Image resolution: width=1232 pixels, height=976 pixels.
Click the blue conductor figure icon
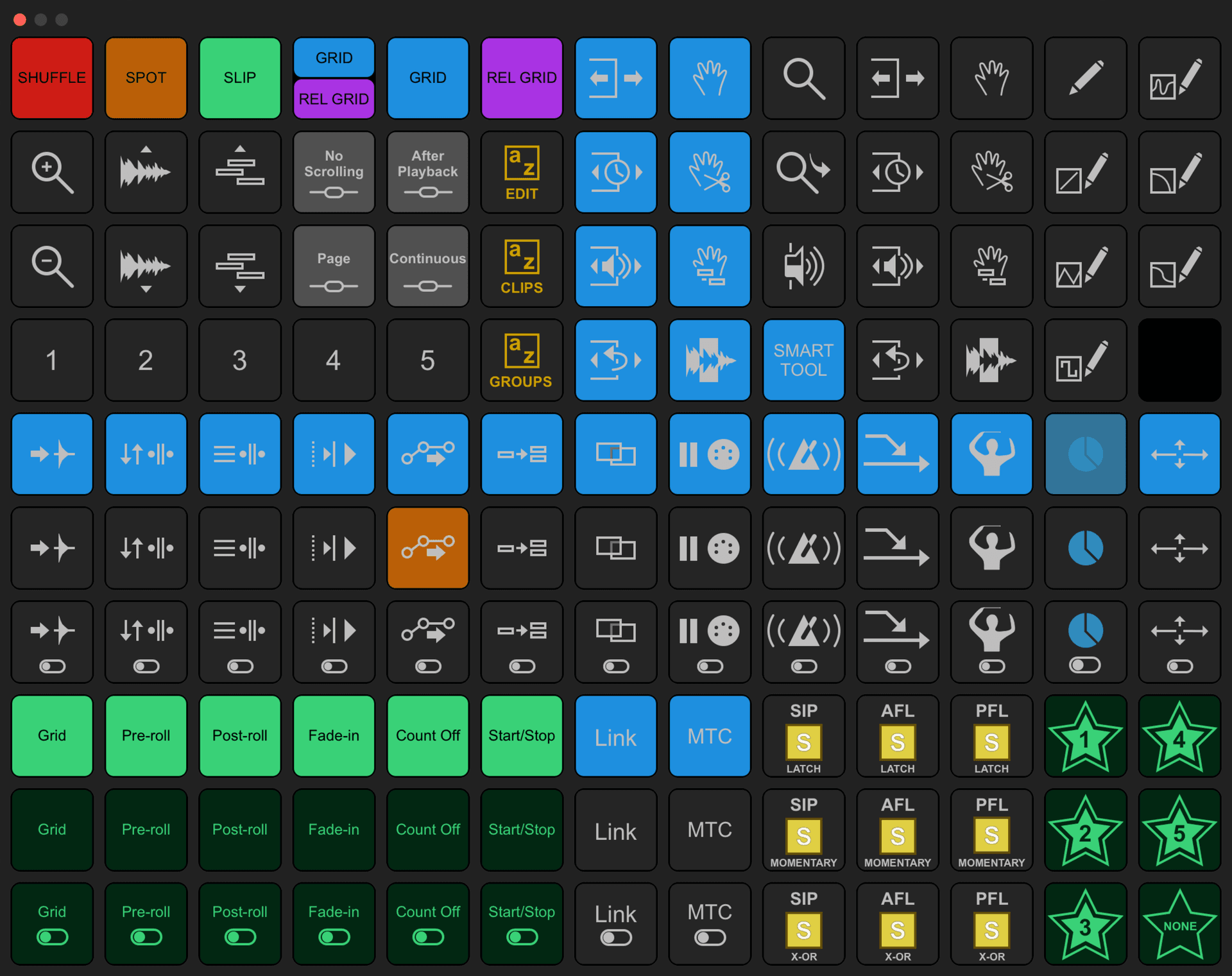[991, 454]
